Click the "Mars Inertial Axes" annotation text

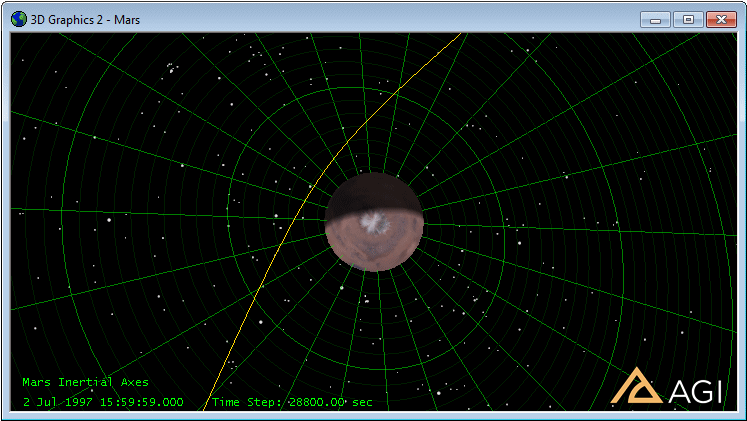click(x=85, y=382)
